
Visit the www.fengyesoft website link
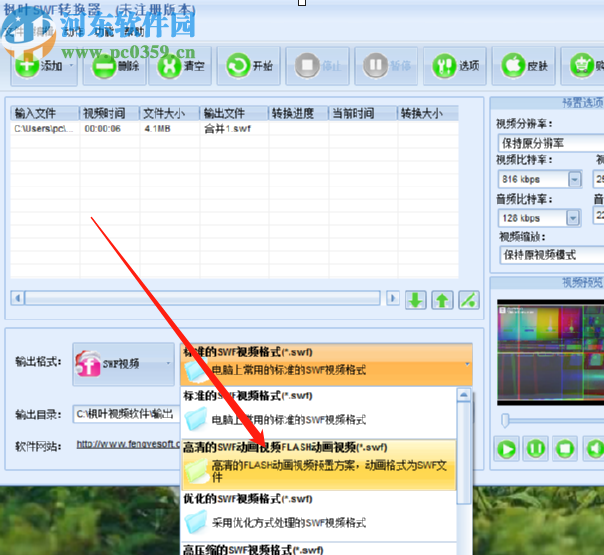coord(128,444)
